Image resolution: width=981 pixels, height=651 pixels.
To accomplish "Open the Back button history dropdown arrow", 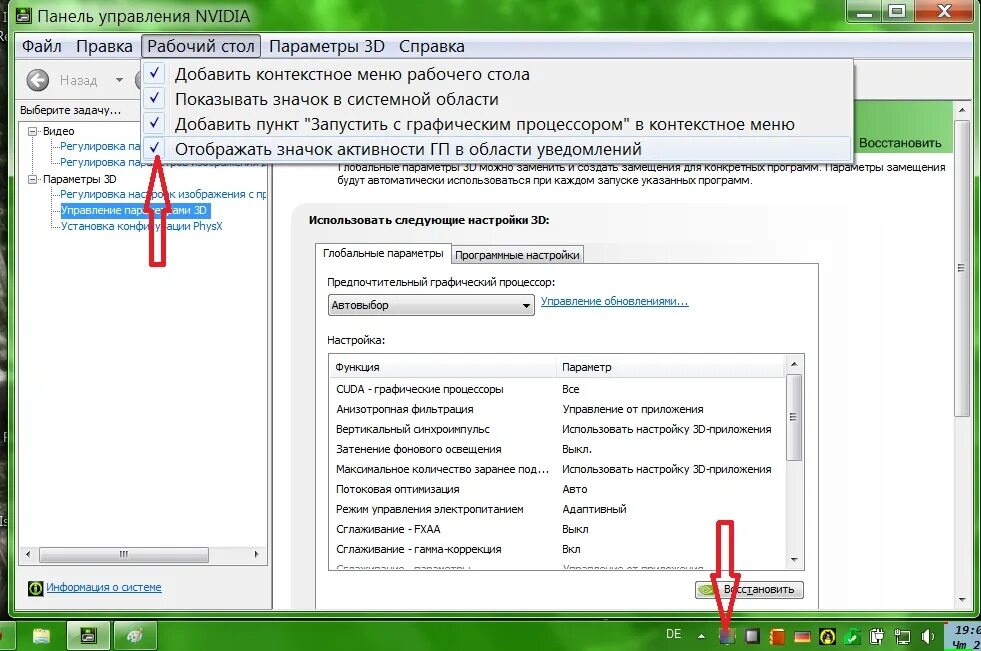I will coord(119,80).
